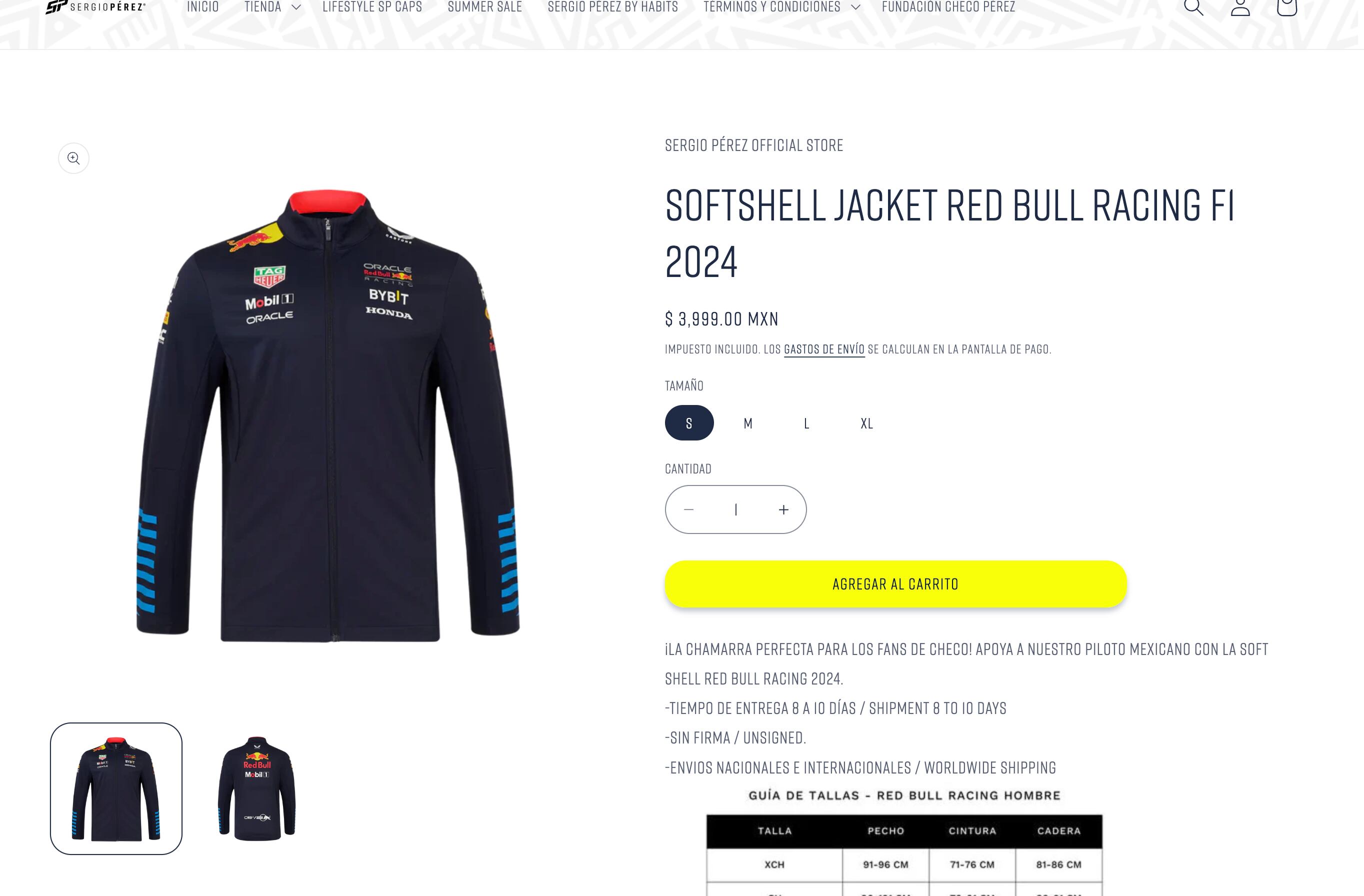The height and width of the screenshot is (896, 1364).
Task: Open the shopping cart bag icon
Action: click(x=1286, y=7)
